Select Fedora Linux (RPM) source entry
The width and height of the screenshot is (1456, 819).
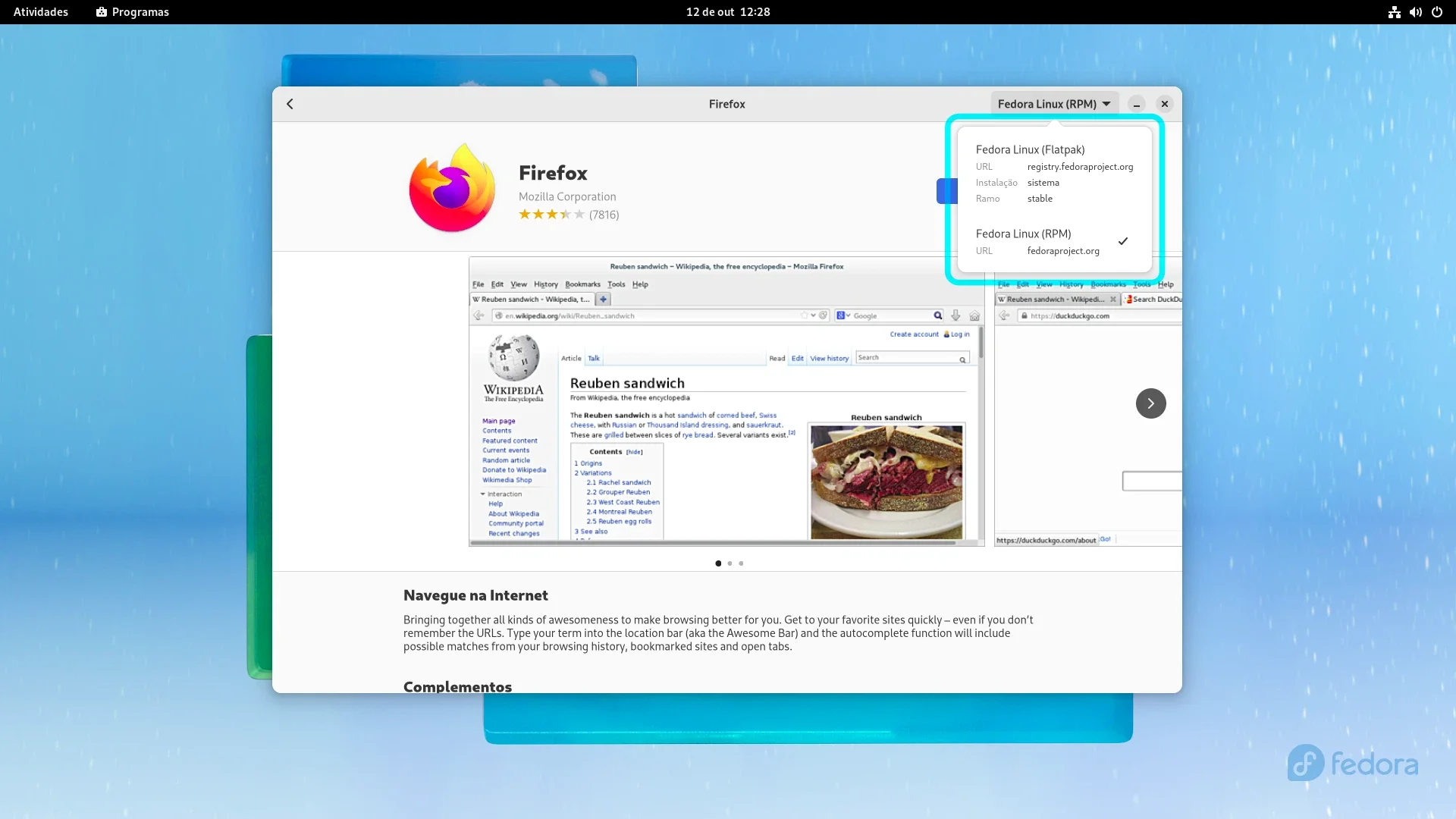click(x=1054, y=242)
